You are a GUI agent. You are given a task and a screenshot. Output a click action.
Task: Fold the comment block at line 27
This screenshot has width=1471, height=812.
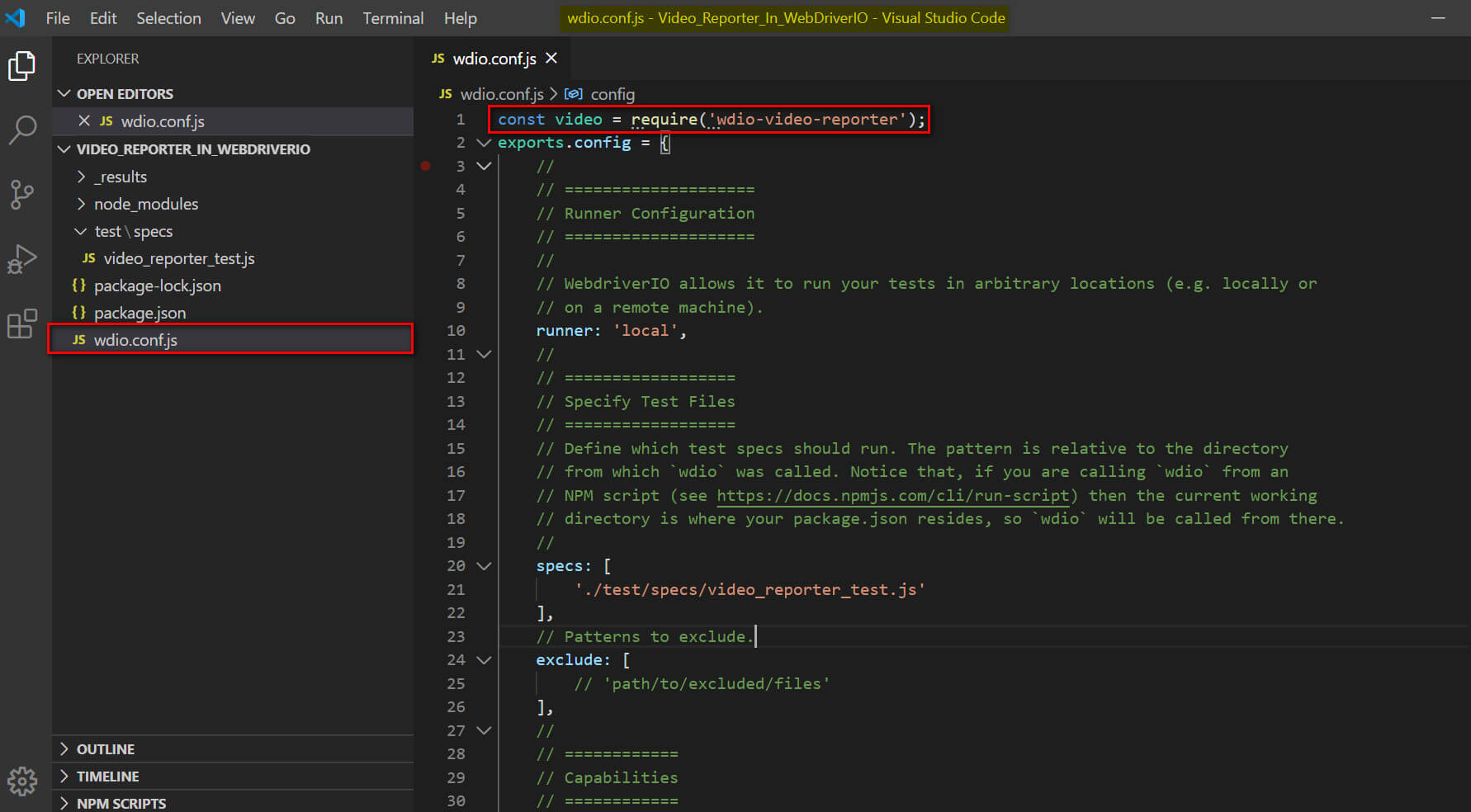[485, 730]
